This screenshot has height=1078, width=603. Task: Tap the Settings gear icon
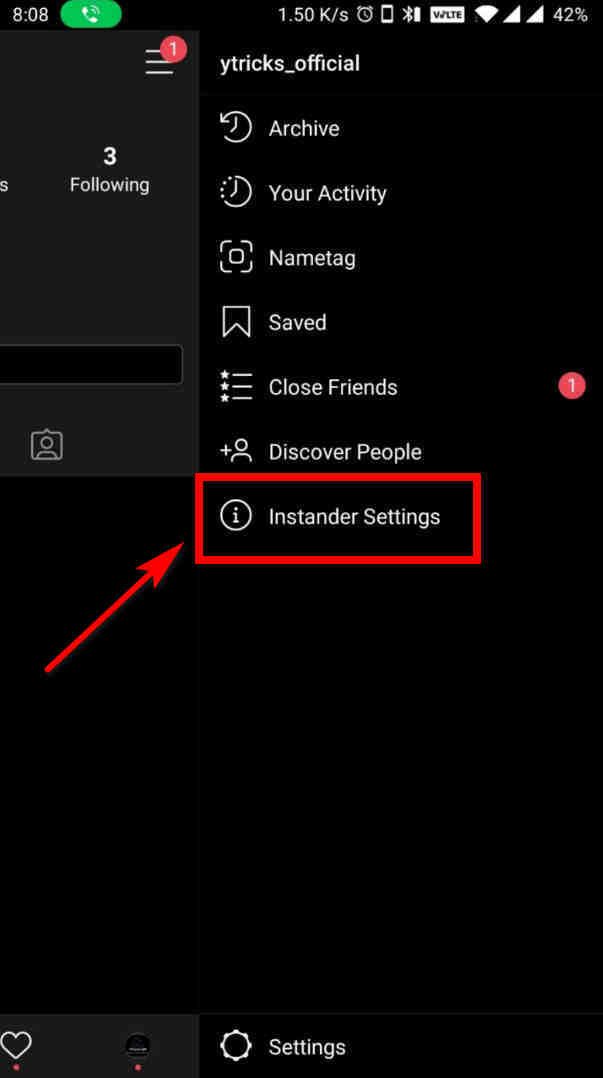click(x=236, y=1046)
